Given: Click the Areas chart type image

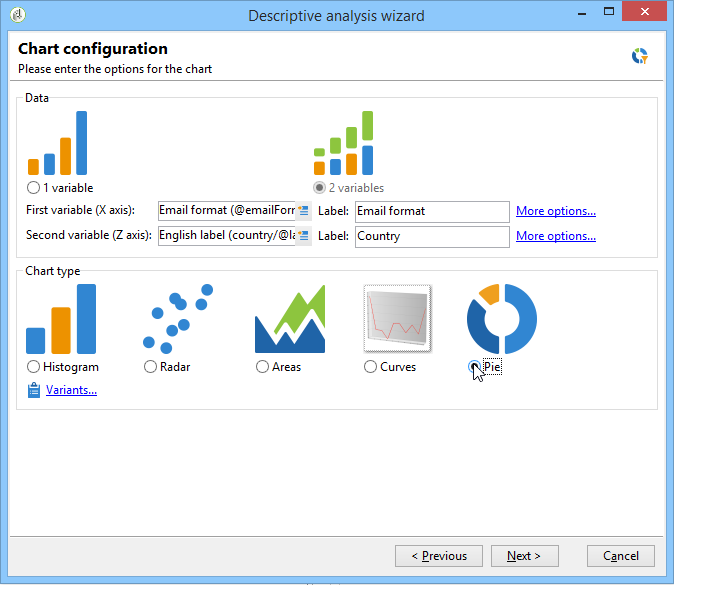Looking at the screenshot, I should pos(290,319).
